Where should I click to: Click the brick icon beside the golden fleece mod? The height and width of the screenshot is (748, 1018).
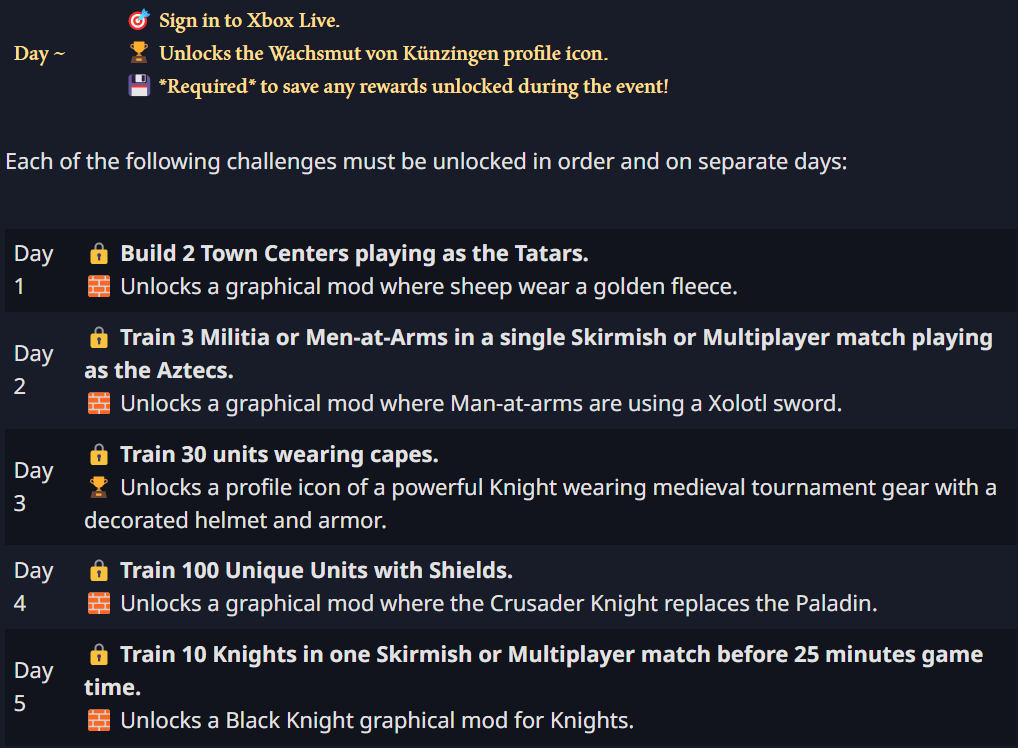click(x=98, y=287)
